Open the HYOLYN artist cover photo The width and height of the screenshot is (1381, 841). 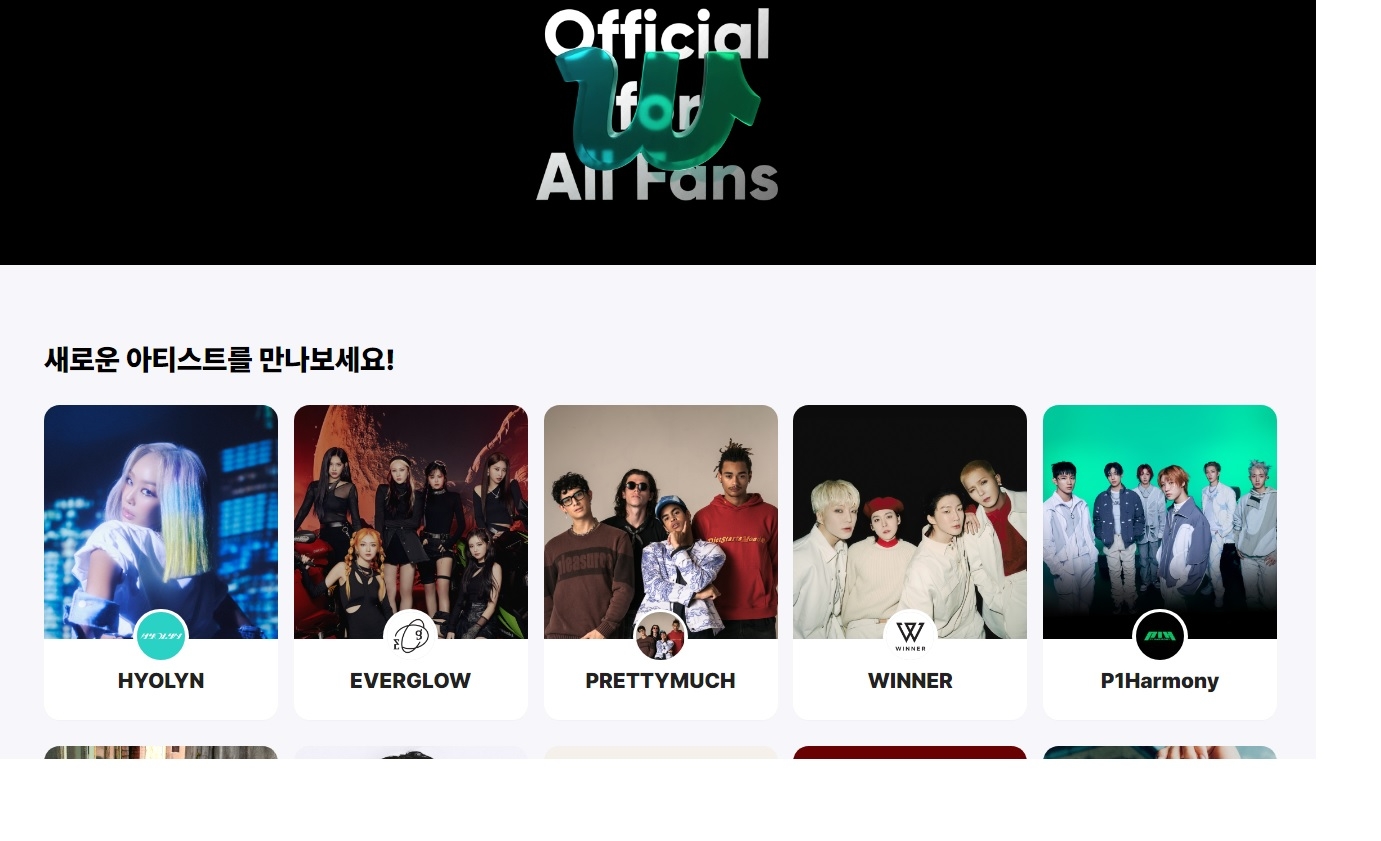(x=161, y=521)
